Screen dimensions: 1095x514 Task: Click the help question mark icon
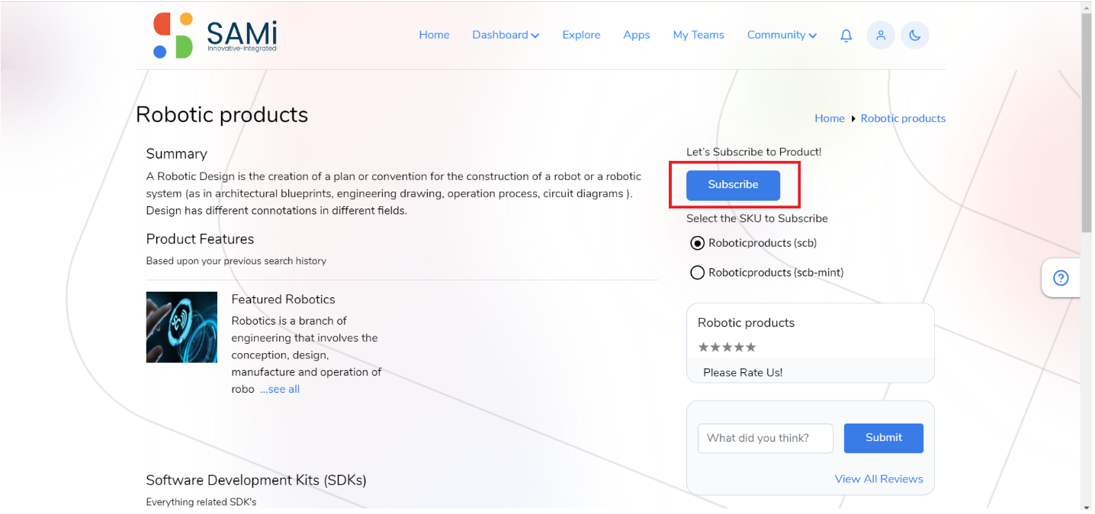coord(1061,278)
